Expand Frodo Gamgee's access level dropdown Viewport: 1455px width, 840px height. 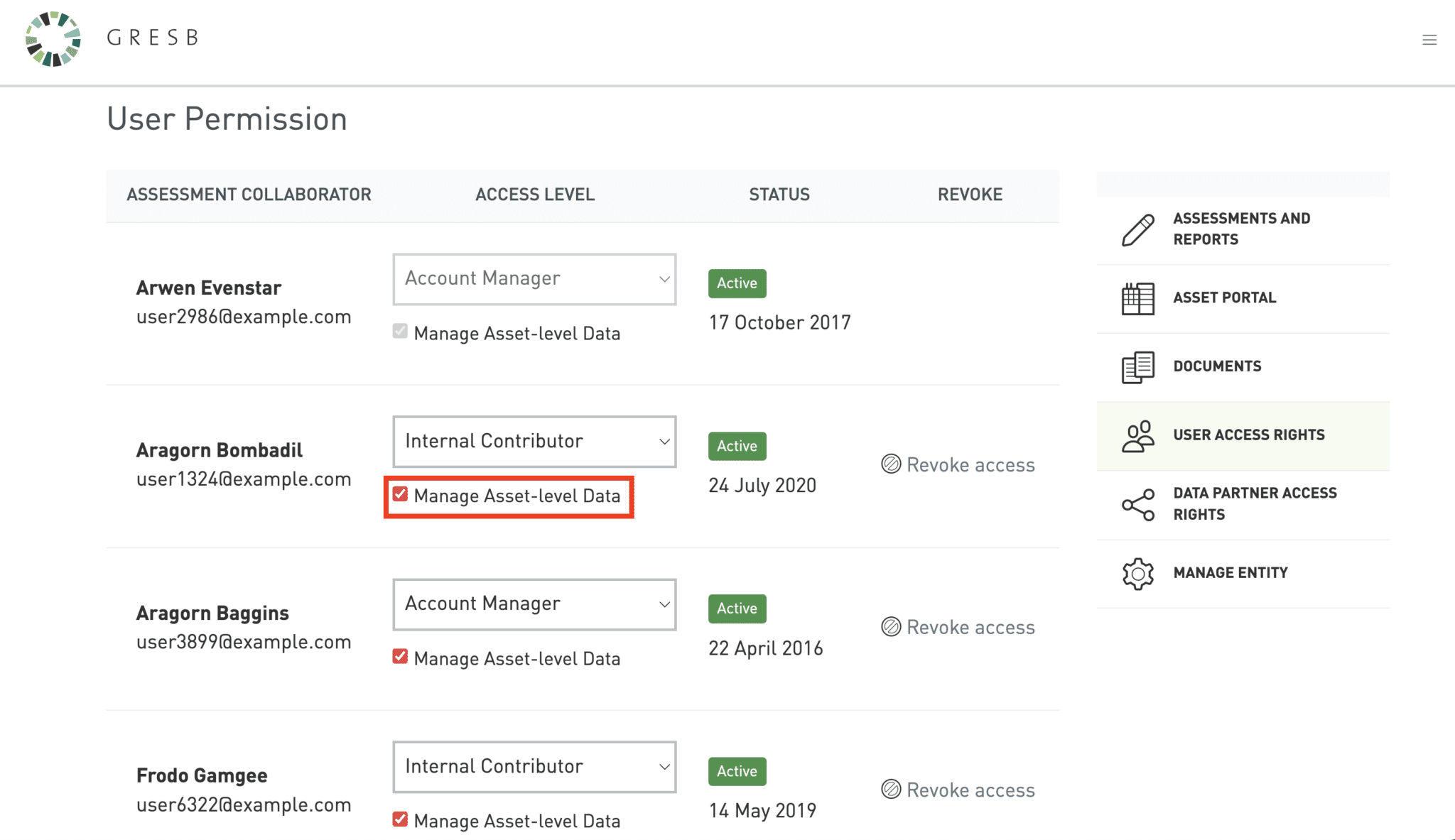click(x=534, y=767)
